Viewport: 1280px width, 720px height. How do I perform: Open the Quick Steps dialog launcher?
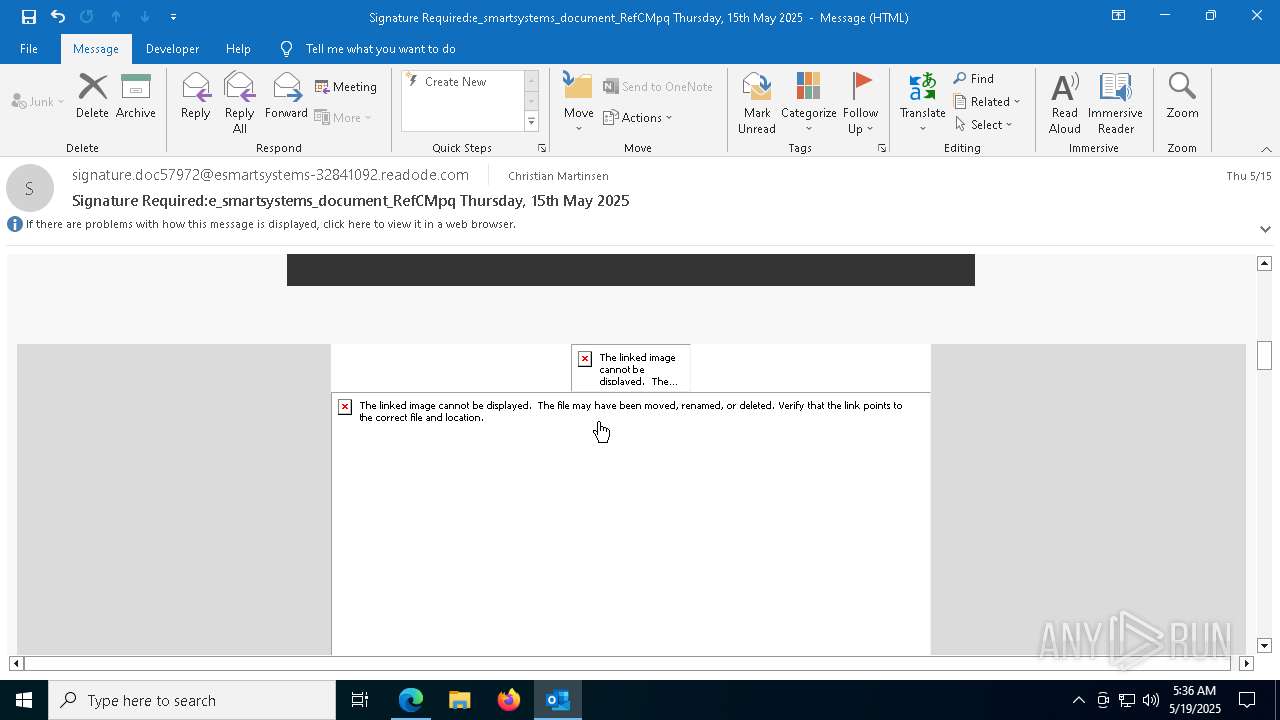tap(542, 148)
